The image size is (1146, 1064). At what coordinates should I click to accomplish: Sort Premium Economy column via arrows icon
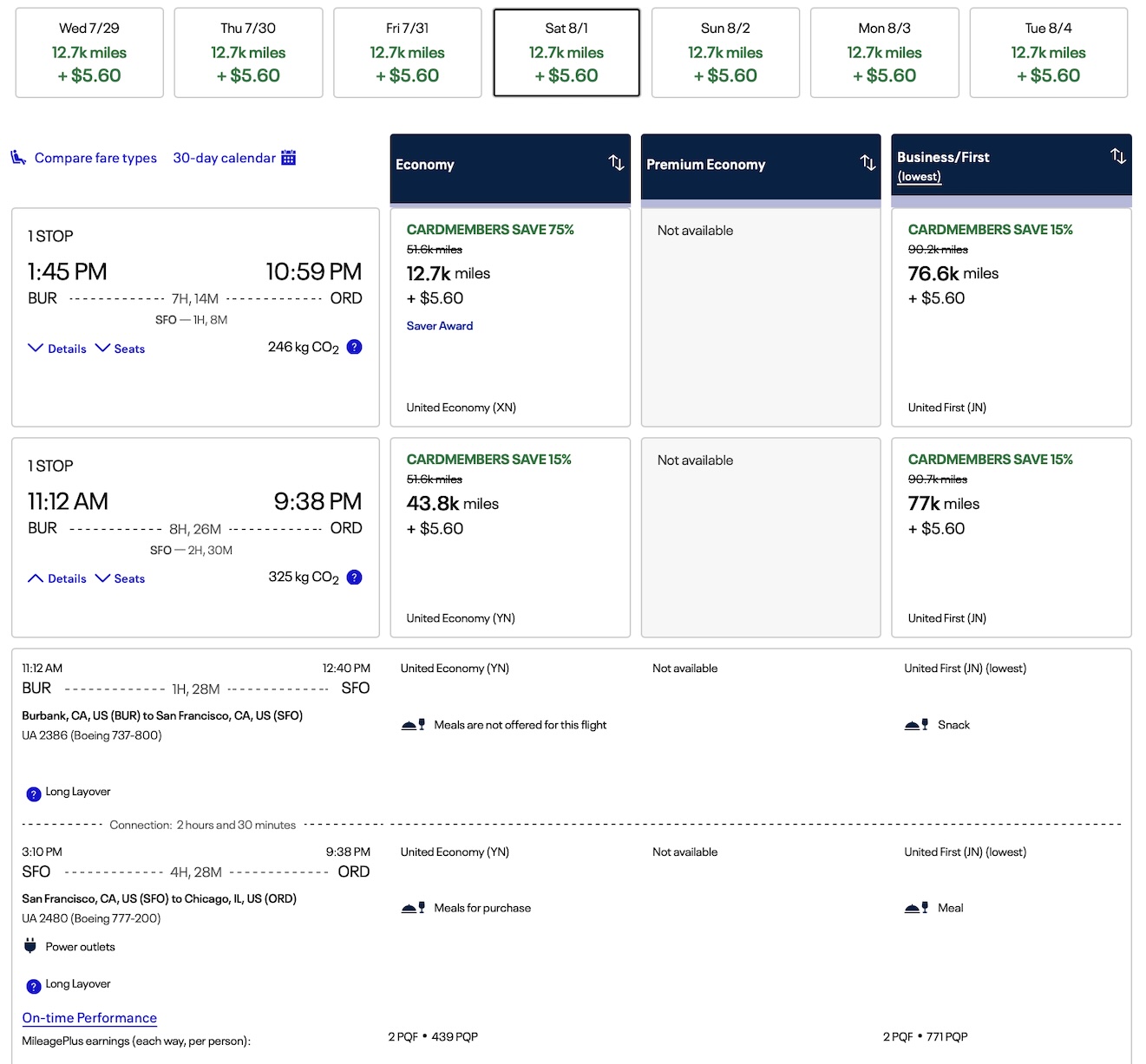coord(868,162)
